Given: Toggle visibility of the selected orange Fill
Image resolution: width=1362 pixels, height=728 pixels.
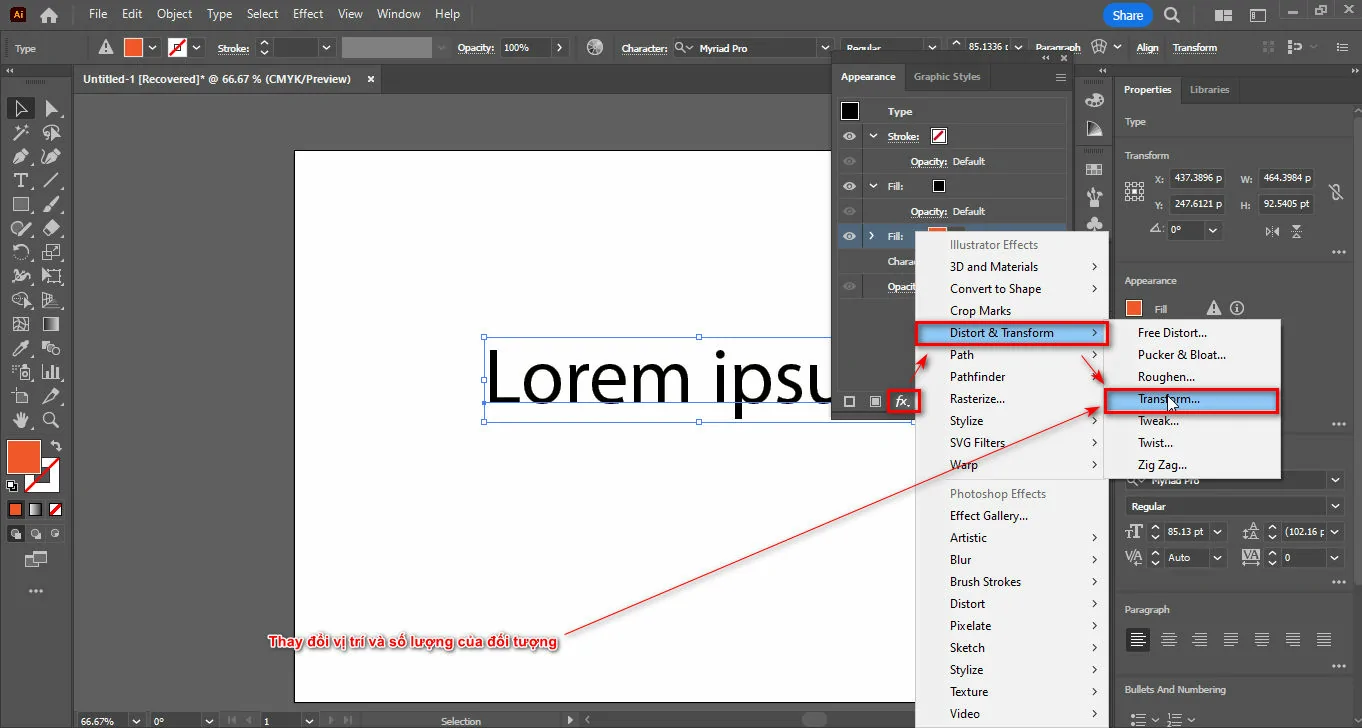Looking at the screenshot, I should (x=849, y=236).
